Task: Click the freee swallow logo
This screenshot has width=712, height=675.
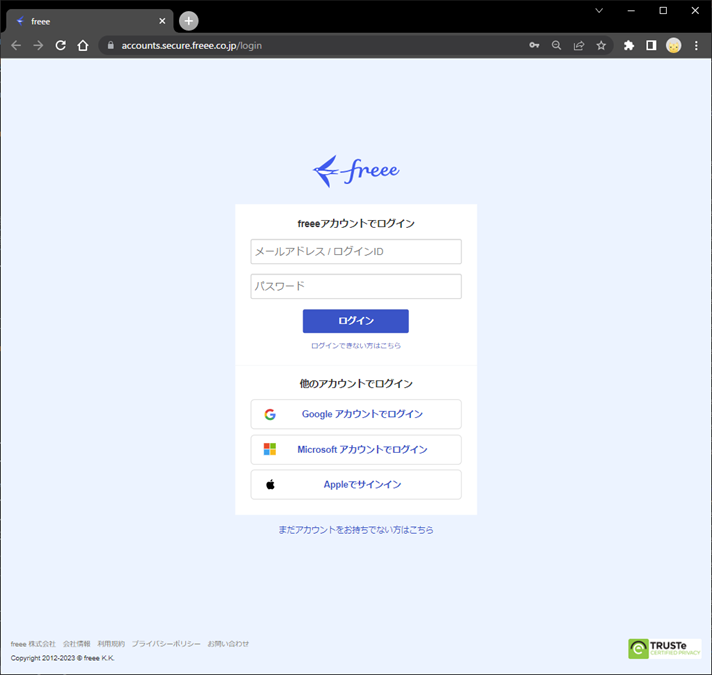Action: 356,171
